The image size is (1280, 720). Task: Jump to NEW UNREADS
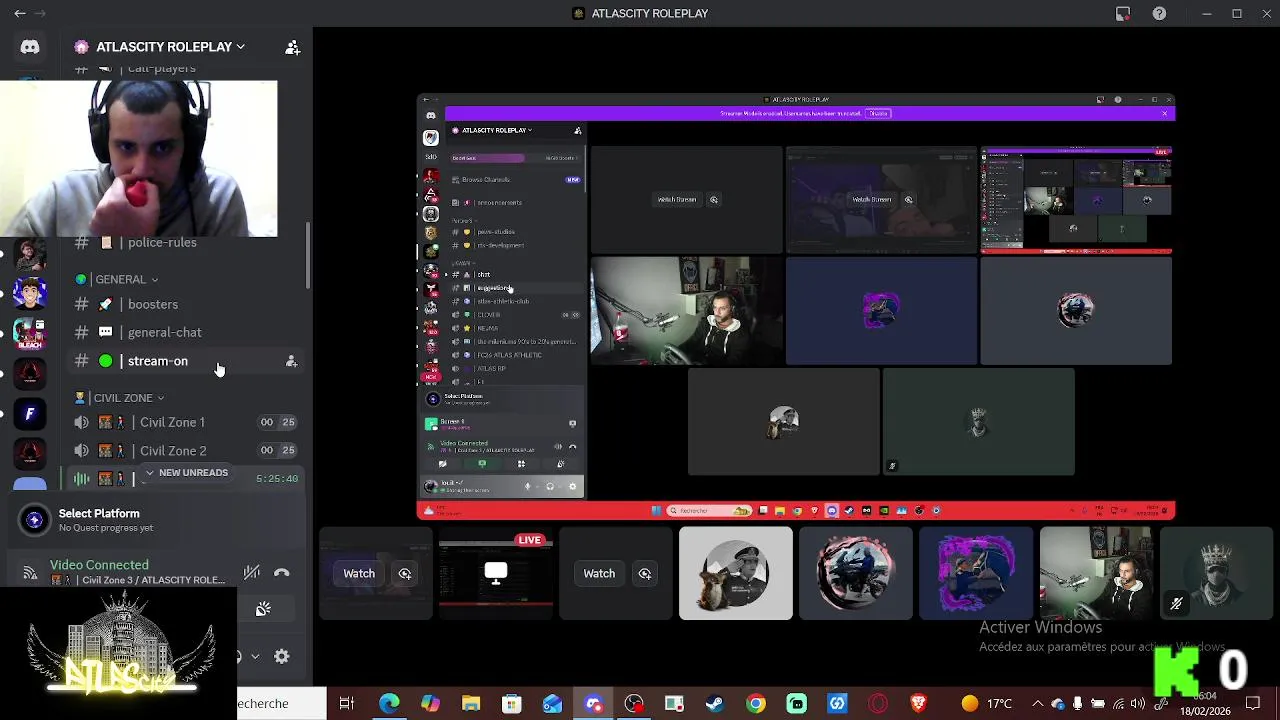[186, 472]
